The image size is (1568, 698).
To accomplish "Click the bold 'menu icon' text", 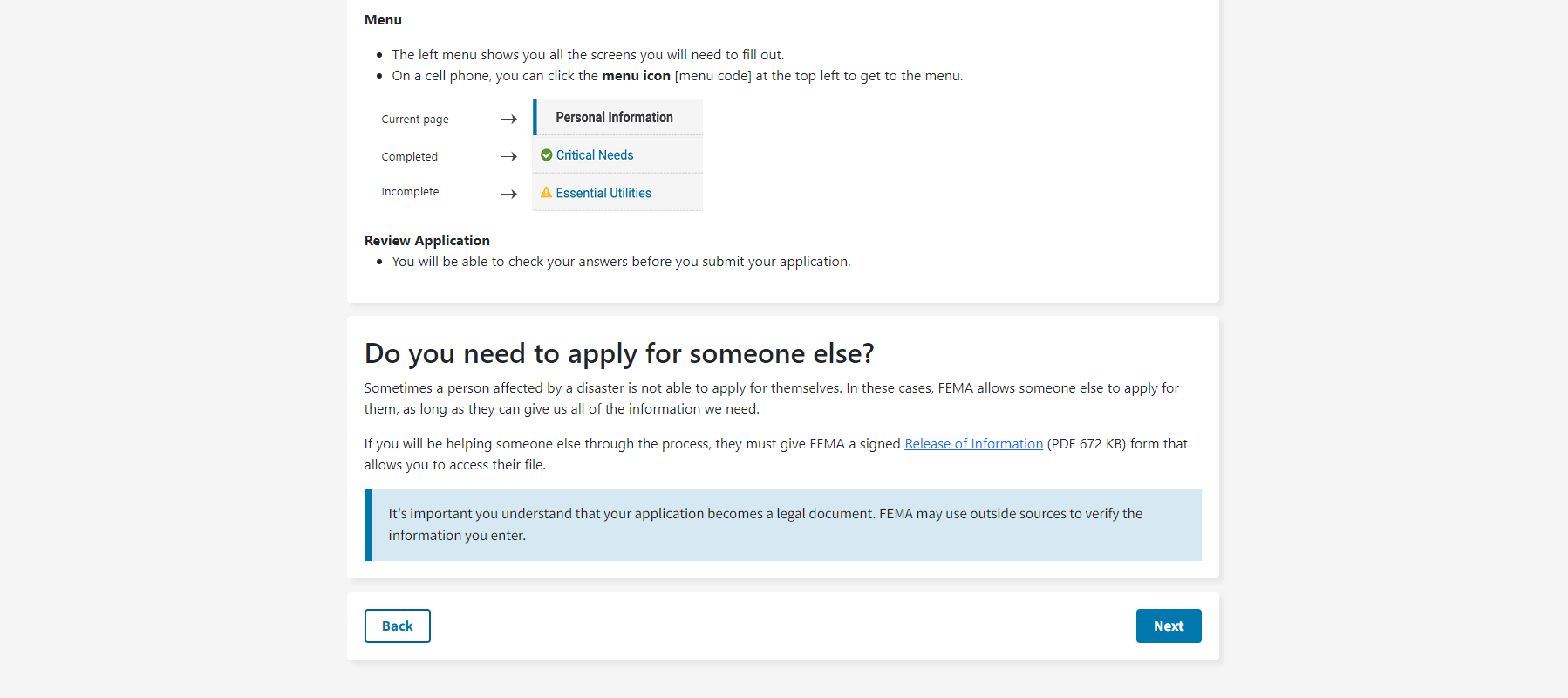I will [636, 76].
